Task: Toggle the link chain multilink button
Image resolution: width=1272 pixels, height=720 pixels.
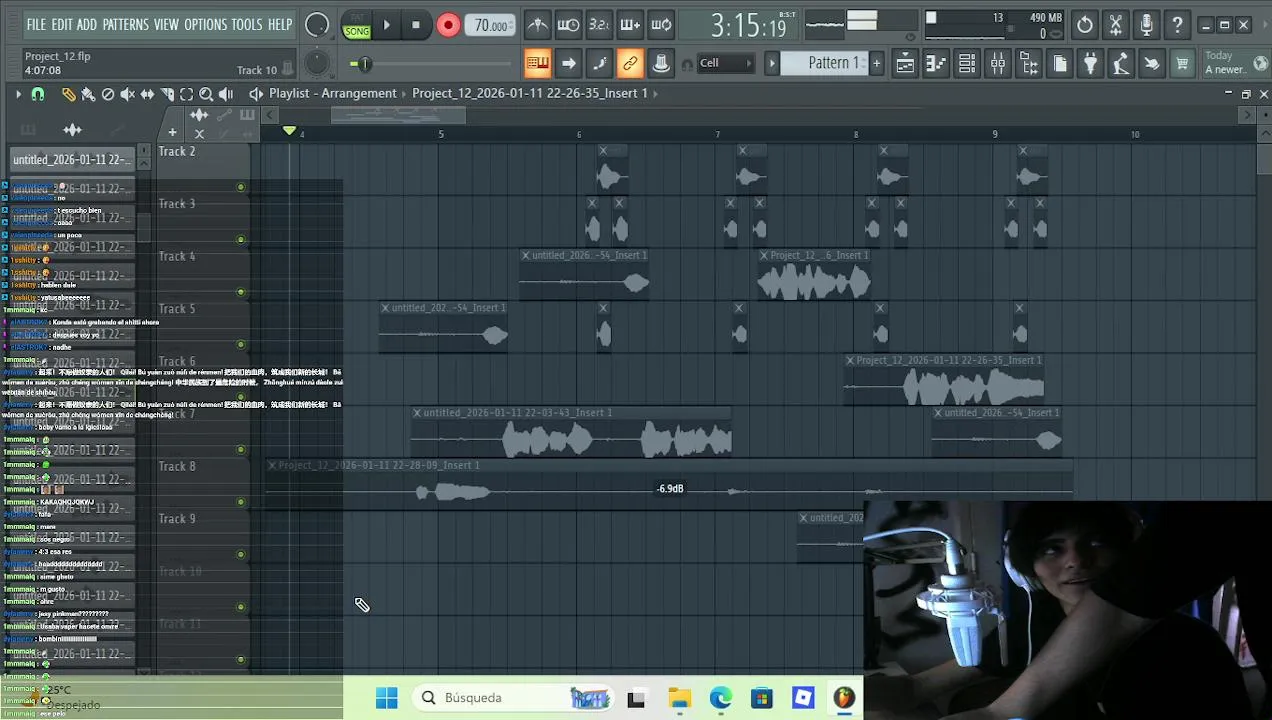Action: (x=630, y=64)
